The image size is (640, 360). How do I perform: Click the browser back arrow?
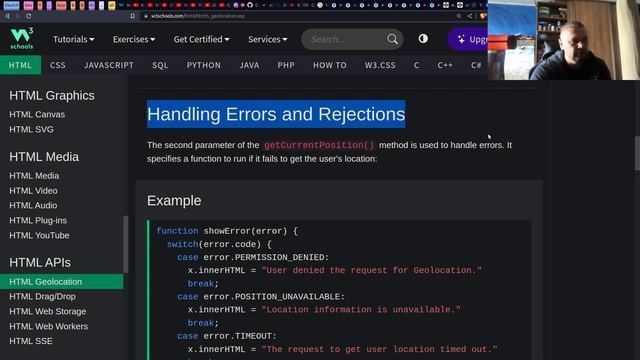[7, 16]
